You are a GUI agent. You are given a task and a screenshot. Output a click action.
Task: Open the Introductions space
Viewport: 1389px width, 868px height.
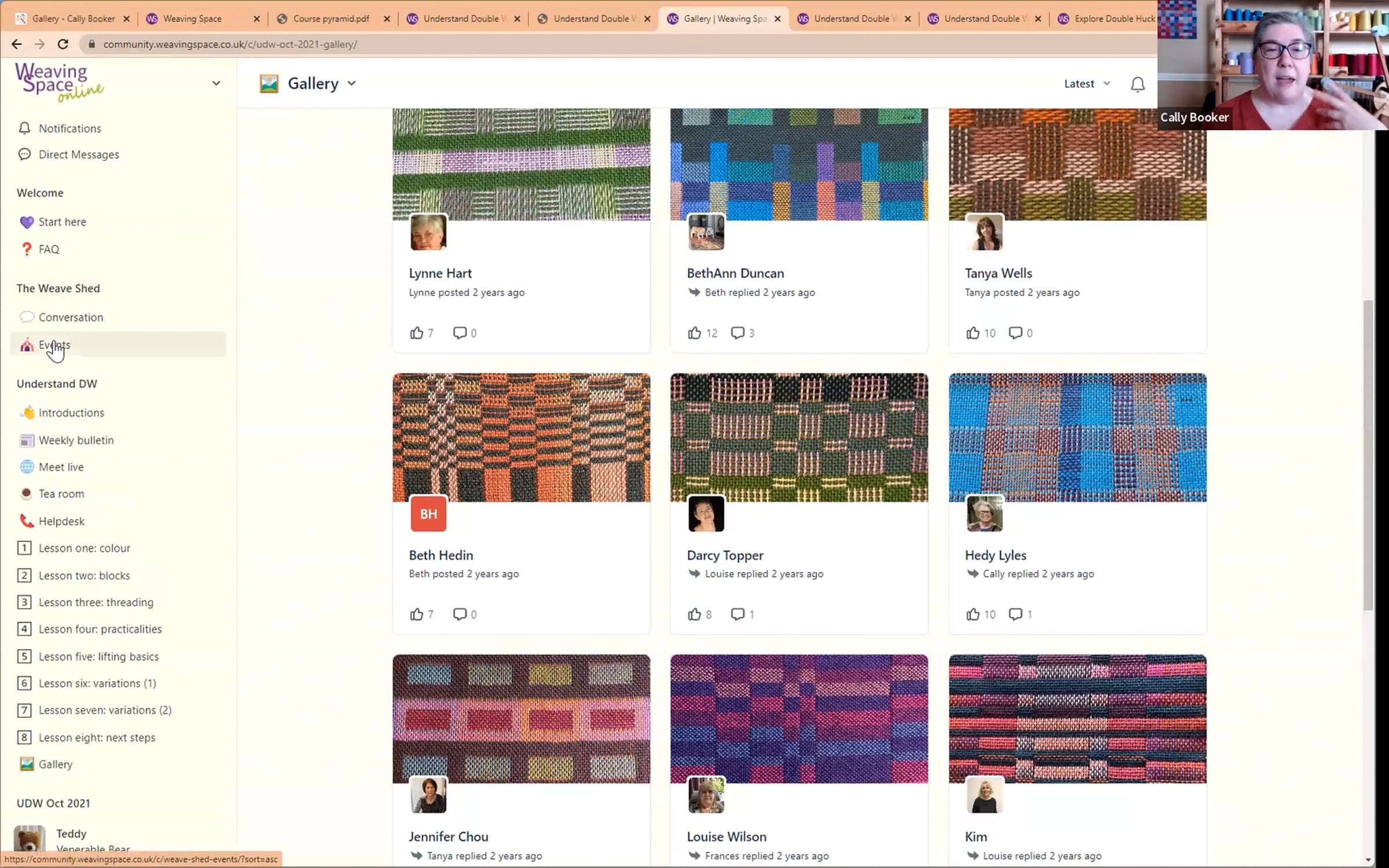click(118, 413)
